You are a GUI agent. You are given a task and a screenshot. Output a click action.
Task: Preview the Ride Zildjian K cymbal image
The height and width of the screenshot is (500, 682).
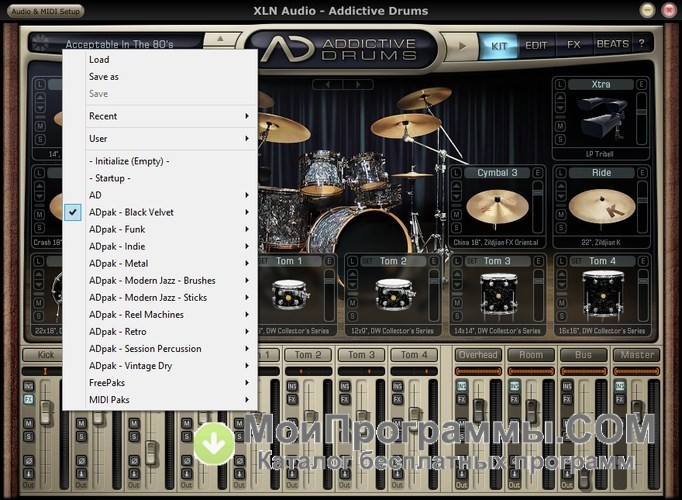tap(602, 207)
